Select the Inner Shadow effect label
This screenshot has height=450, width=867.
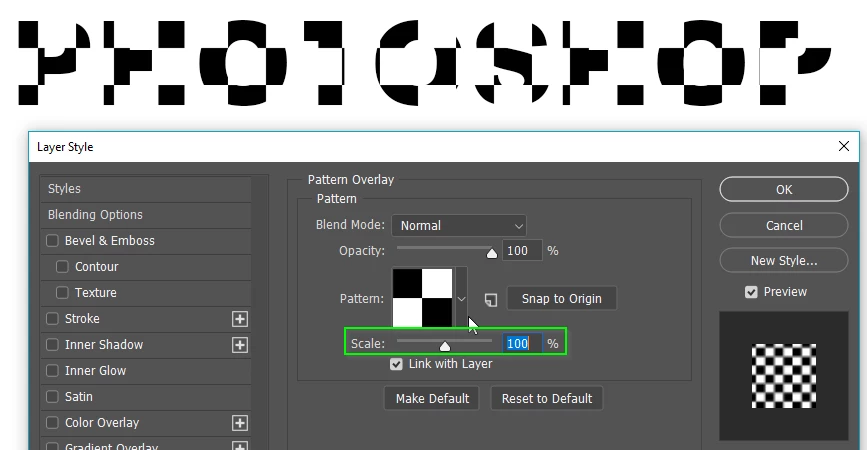click(104, 344)
